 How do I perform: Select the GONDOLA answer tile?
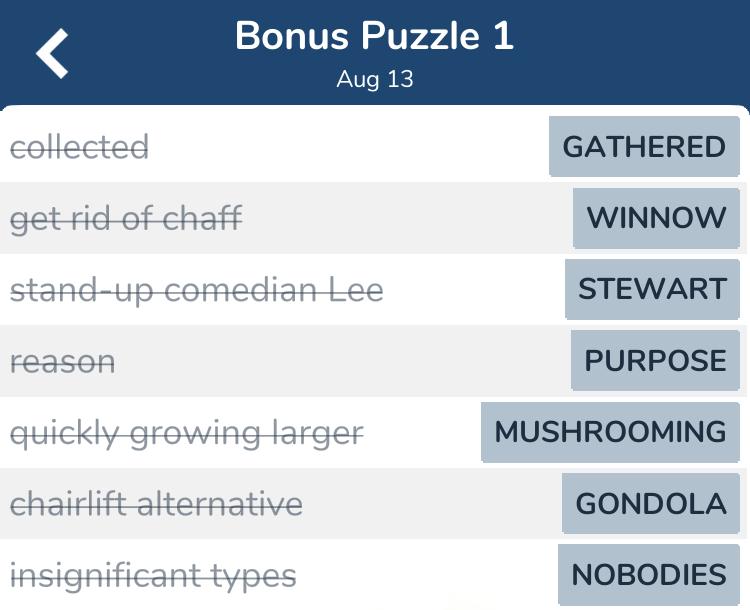click(x=651, y=503)
